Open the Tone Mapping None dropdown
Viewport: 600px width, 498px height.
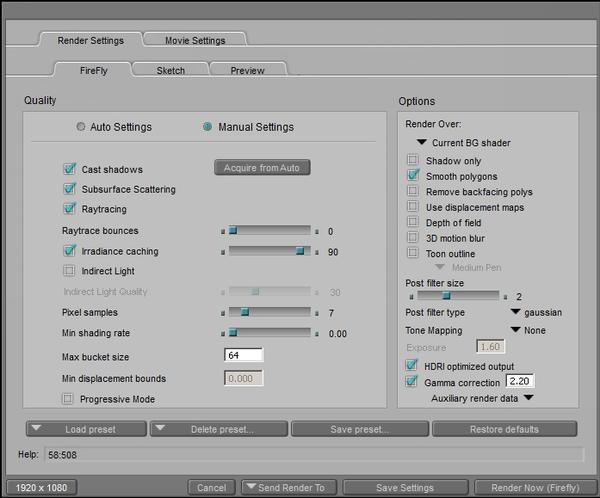pyautogui.click(x=528, y=330)
